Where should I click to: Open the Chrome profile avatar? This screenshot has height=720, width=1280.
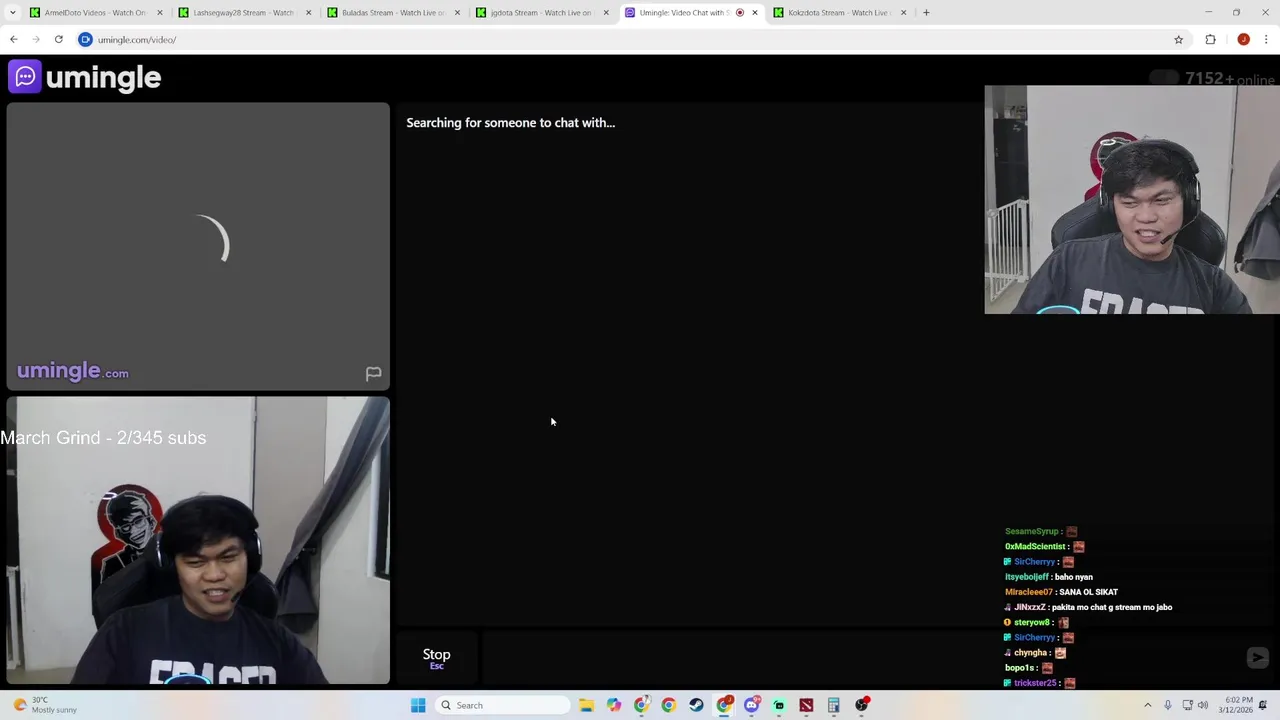point(1243,40)
